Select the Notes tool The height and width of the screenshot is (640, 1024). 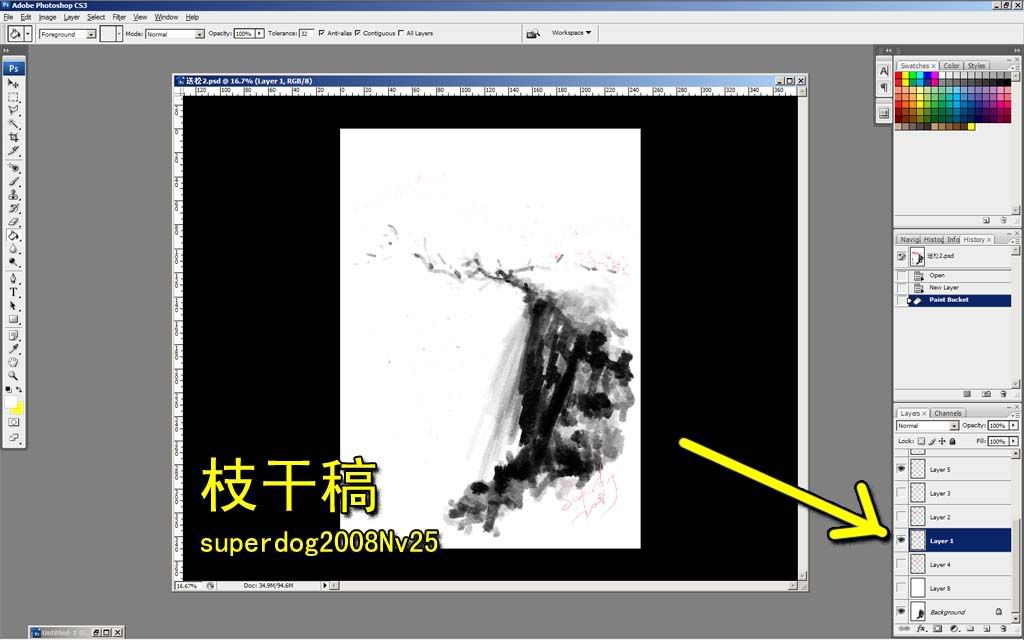[x=13, y=336]
